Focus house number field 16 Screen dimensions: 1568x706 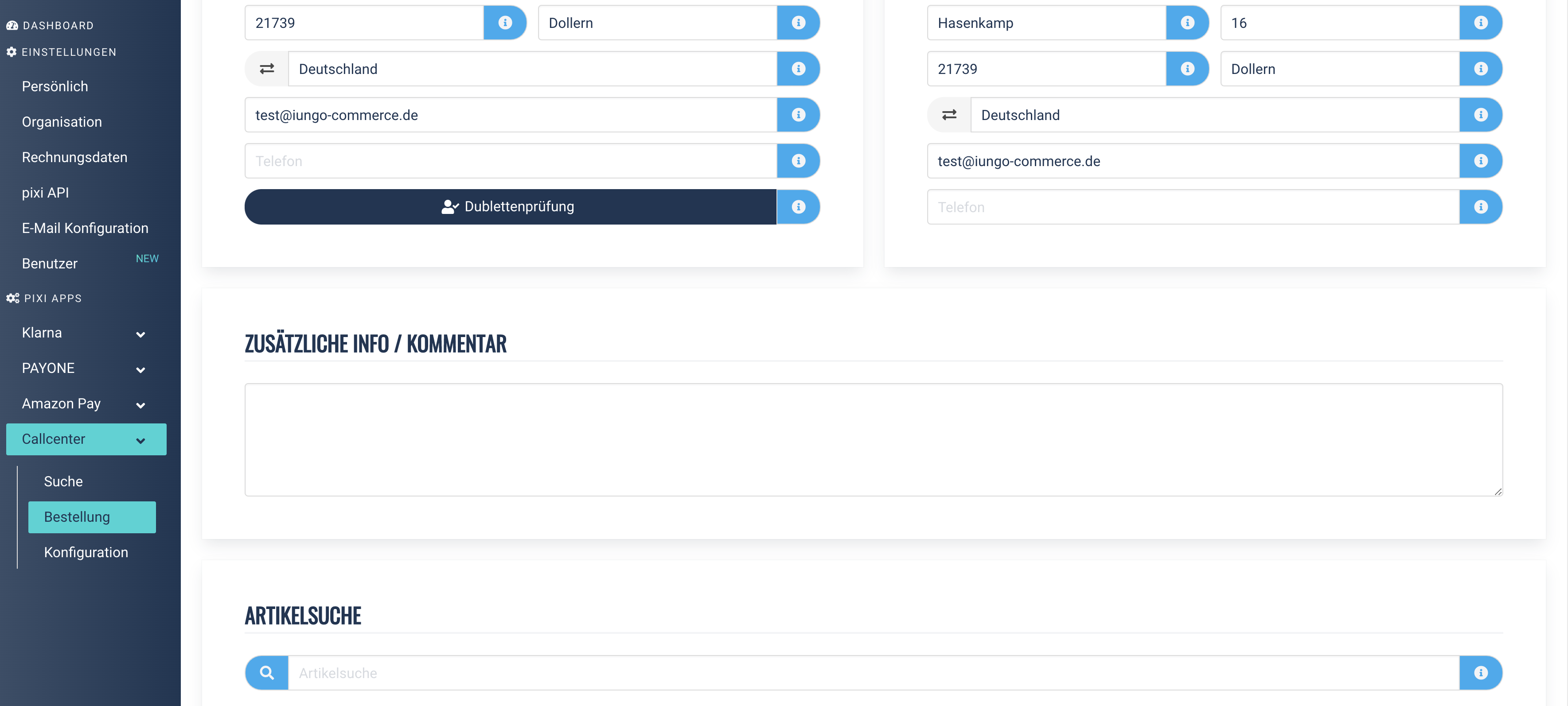[1340, 23]
